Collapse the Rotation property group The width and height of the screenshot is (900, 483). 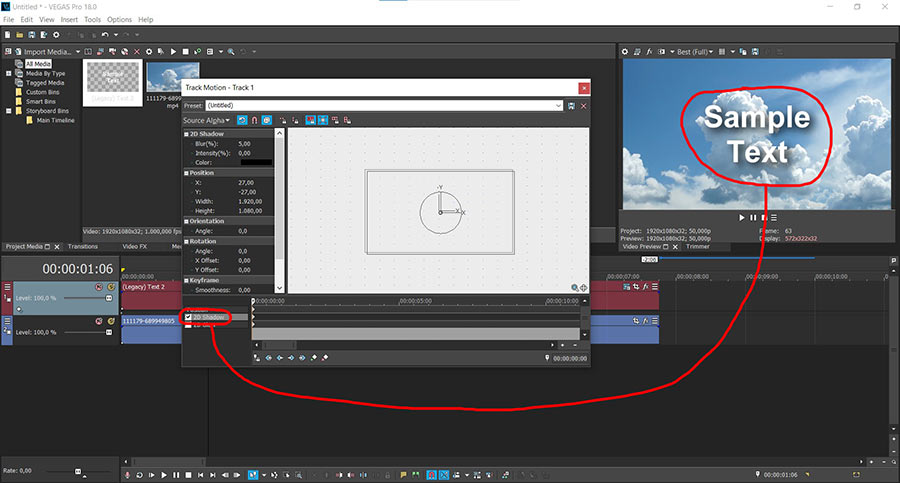(187, 242)
